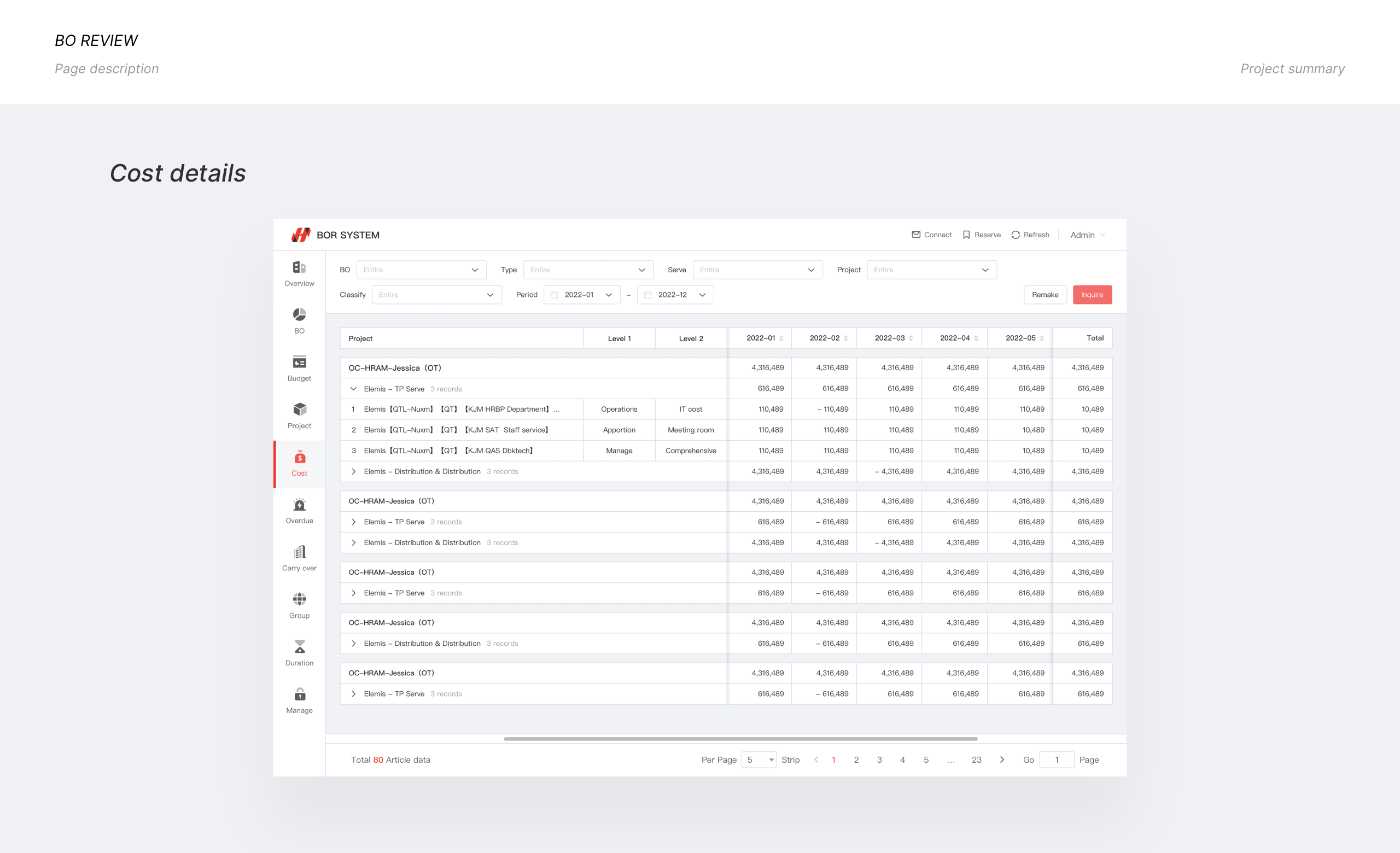Screen dimensions: 1400x853
Task: Go to page 2
Action: click(x=856, y=759)
